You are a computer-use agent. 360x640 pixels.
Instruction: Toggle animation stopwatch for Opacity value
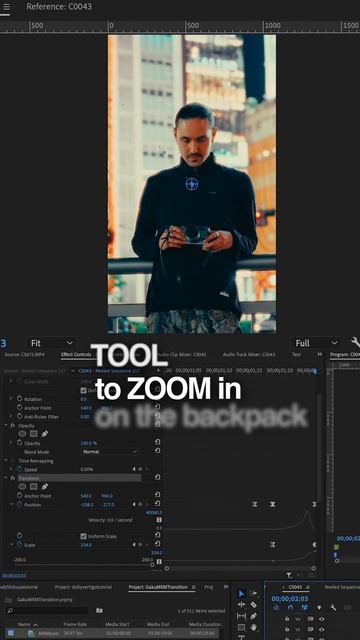click(x=19, y=443)
